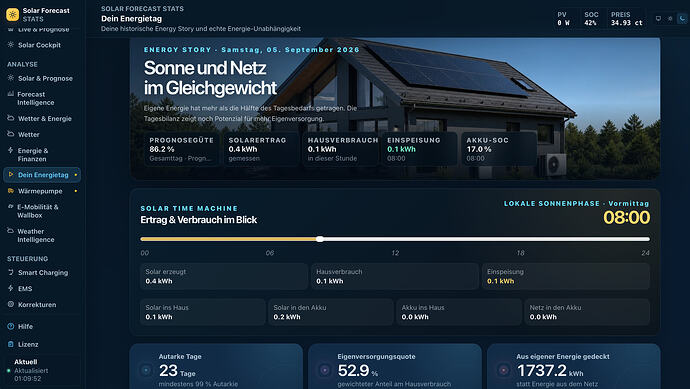
Task: Open Forecast Intelligence page
Action: [42, 98]
